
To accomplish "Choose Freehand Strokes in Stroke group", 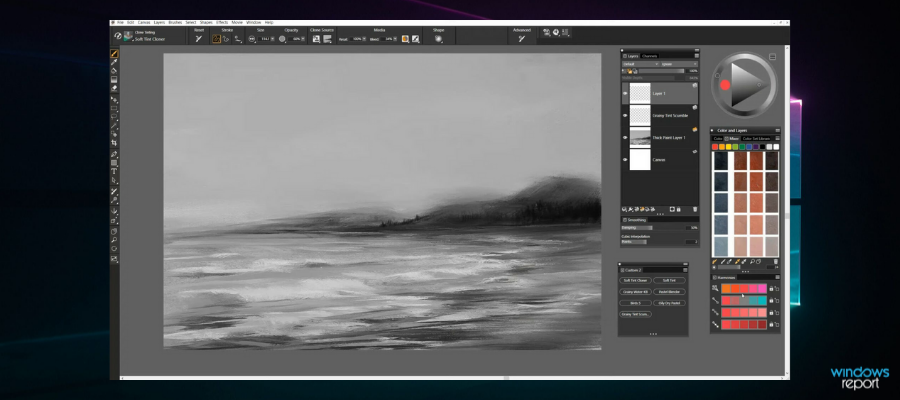I will pos(216,39).
